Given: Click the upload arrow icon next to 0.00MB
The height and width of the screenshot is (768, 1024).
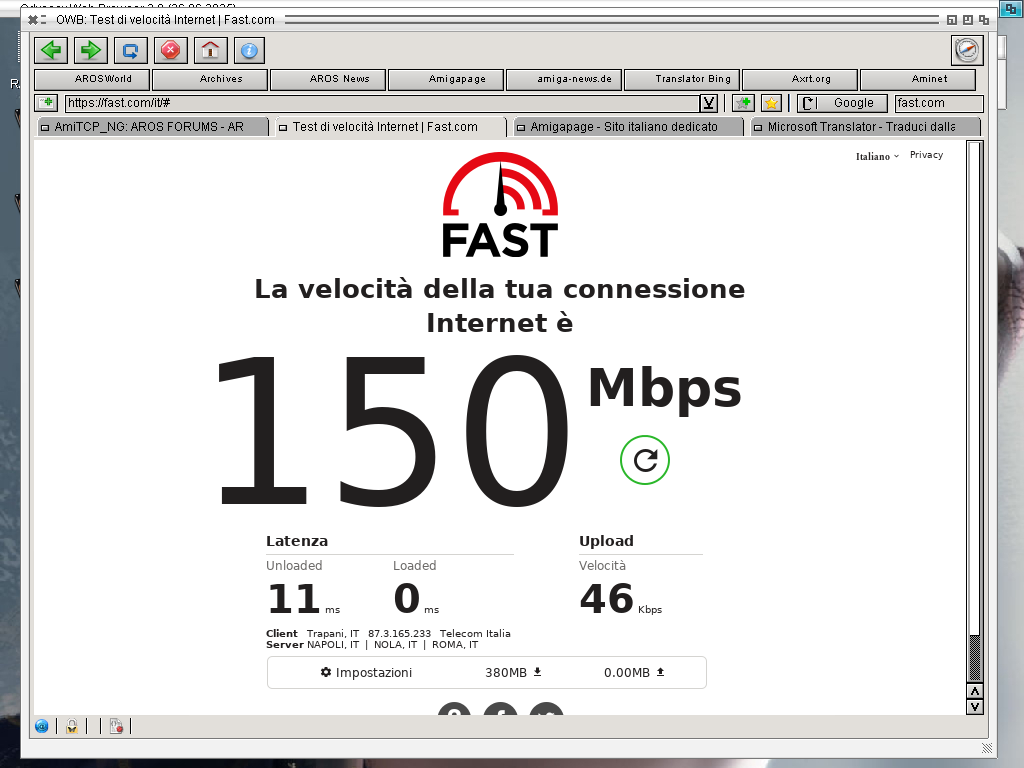Looking at the screenshot, I should 660,672.
